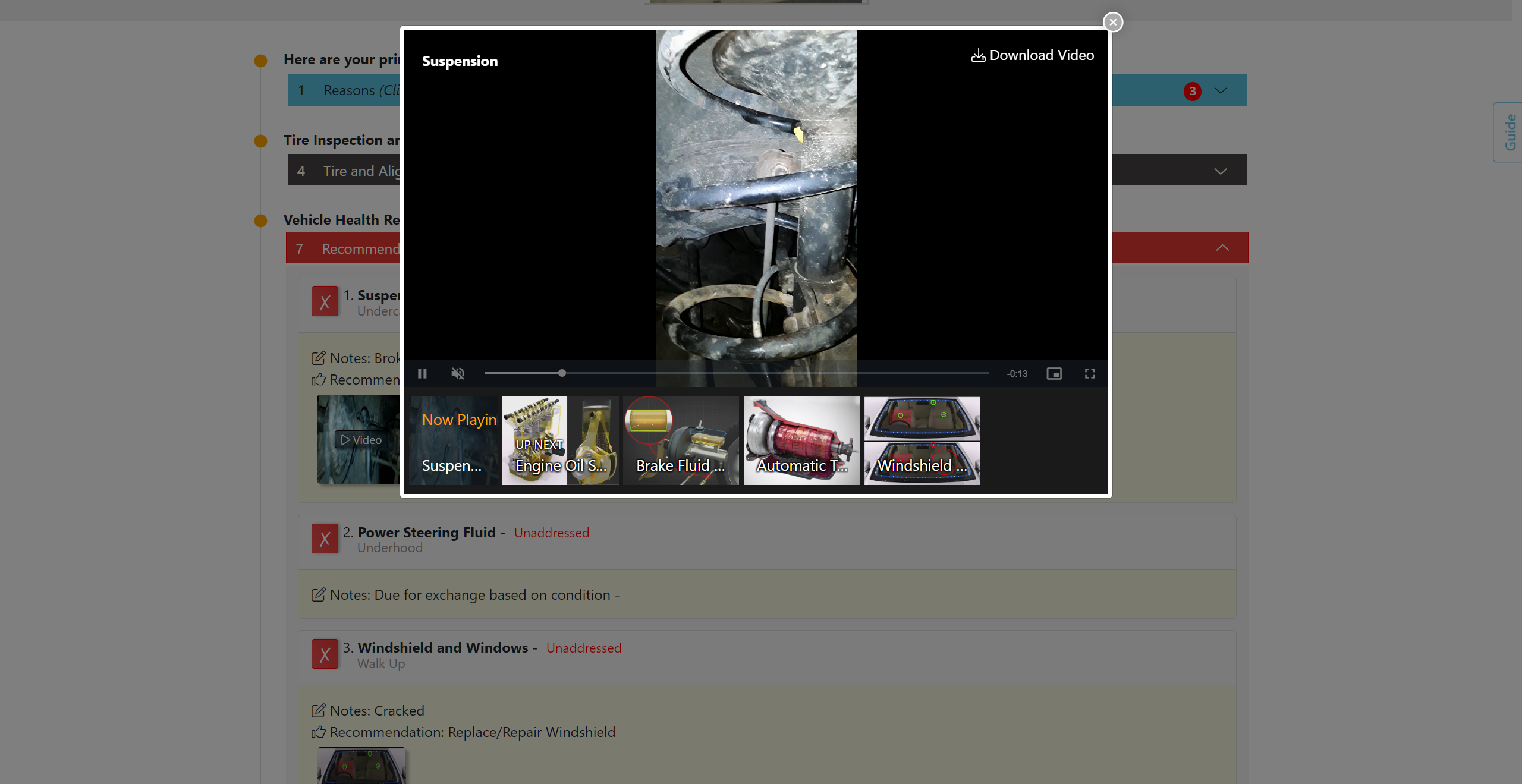
Task: Open the Windshield video thumbnail
Action: 922,440
